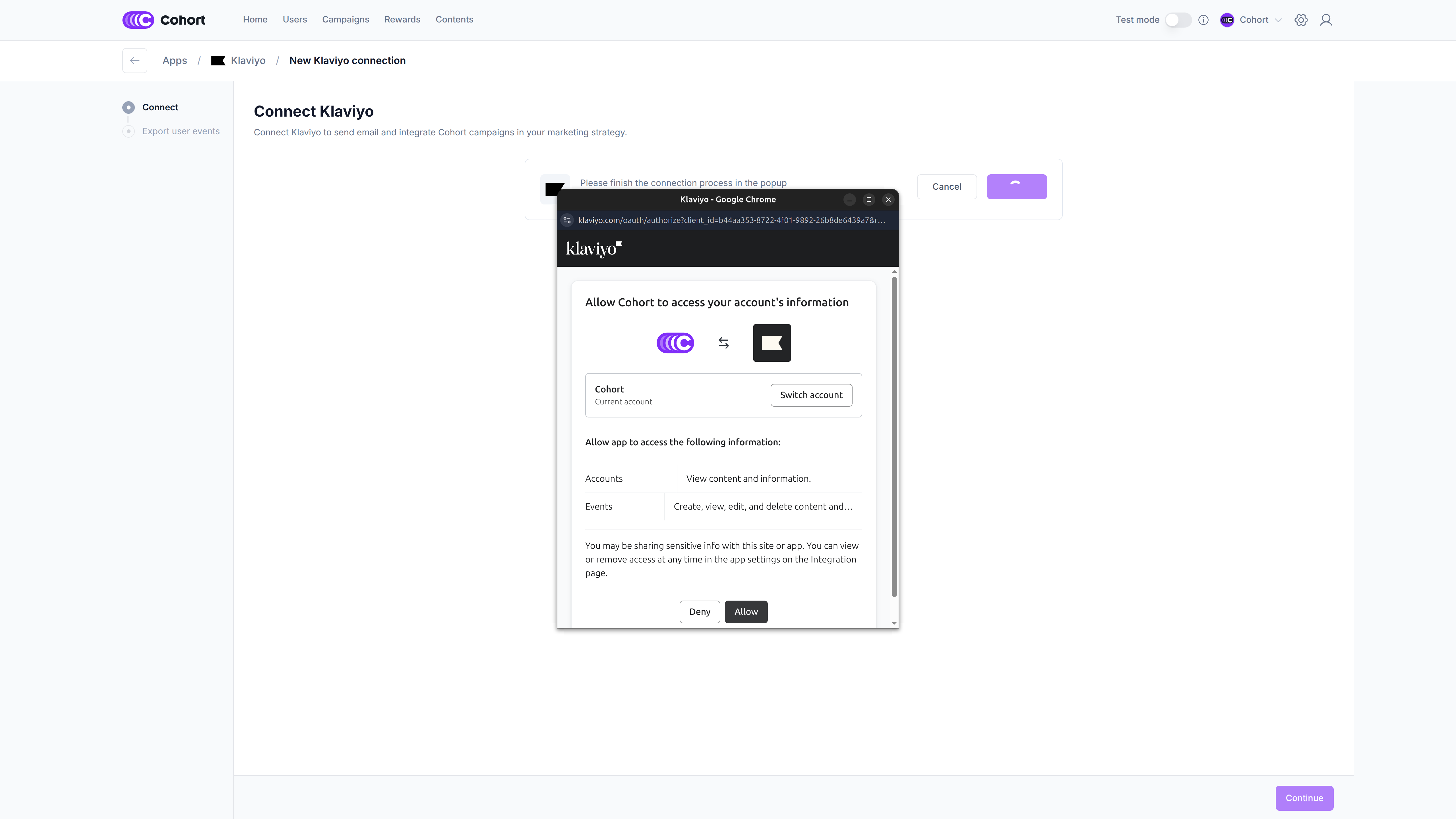The height and width of the screenshot is (819, 1456).
Task: Click the Test mode info icon
Action: click(1203, 20)
